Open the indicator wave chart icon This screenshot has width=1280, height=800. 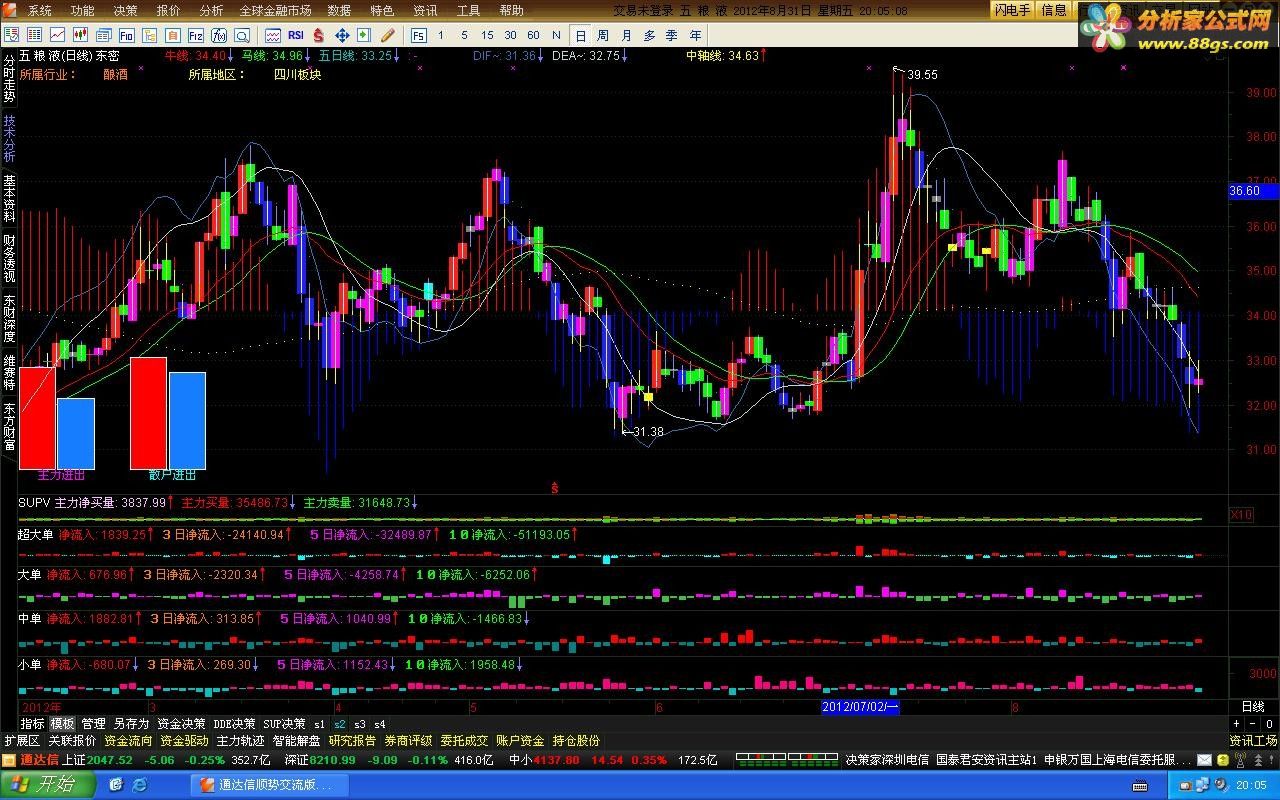point(273,35)
